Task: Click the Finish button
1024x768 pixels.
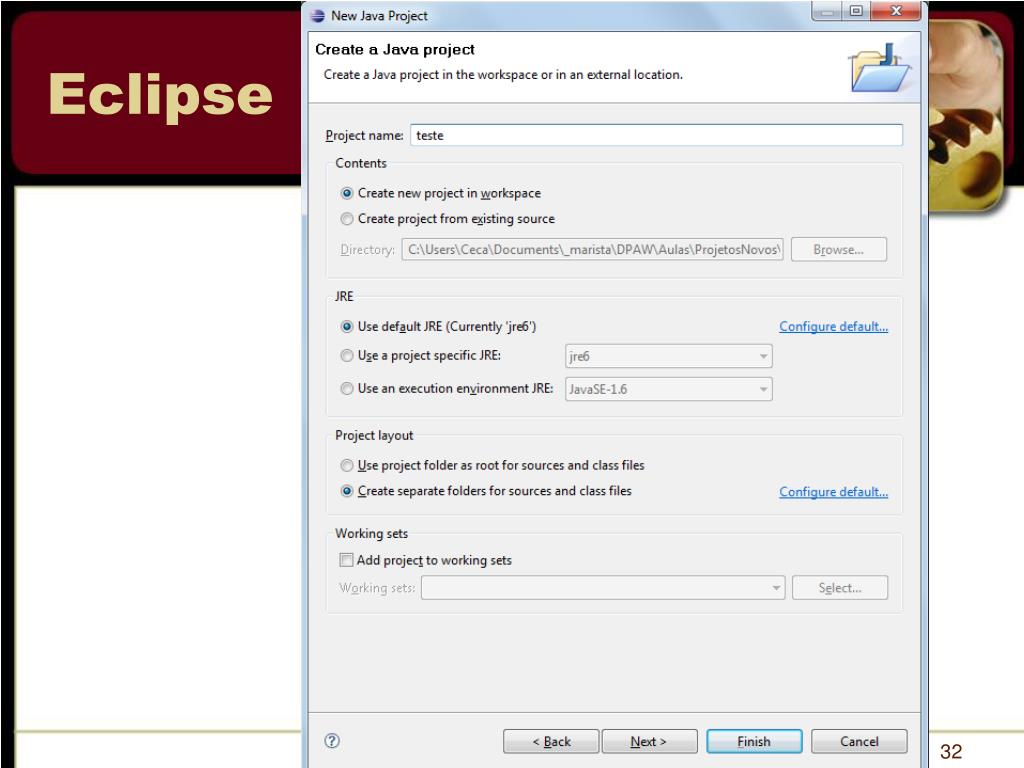Action: coord(754,741)
